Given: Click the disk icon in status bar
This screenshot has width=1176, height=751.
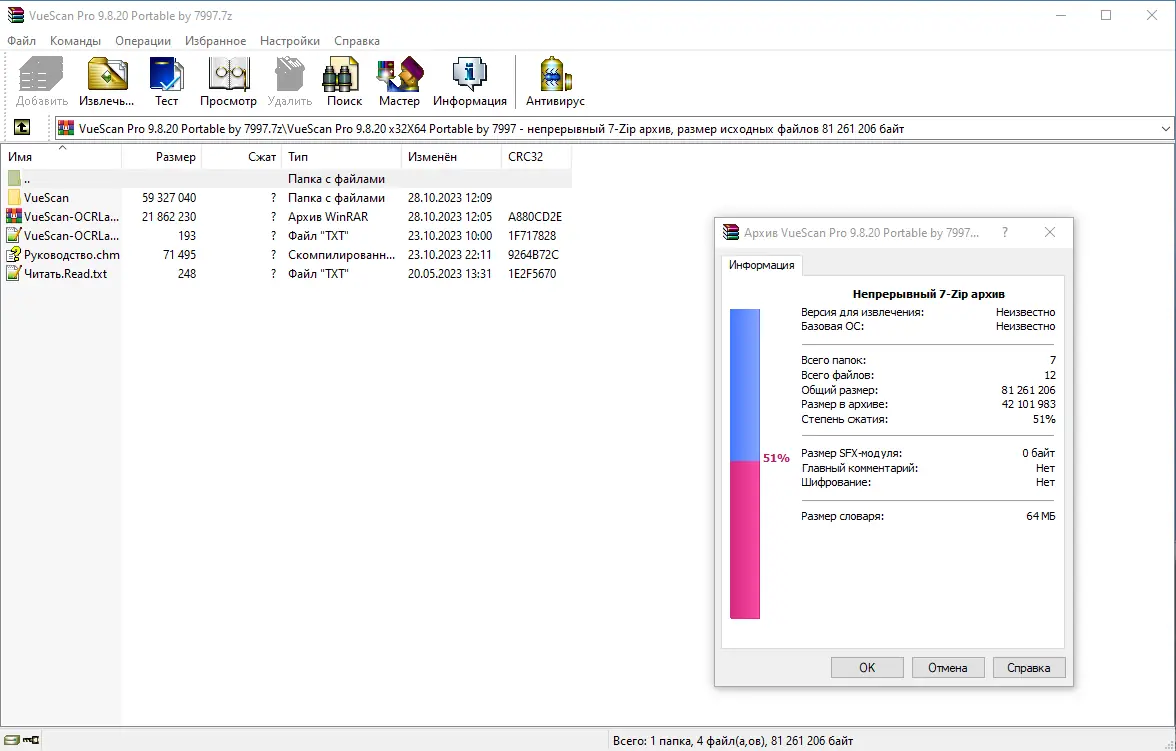Looking at the screenshot, I should click(x=12, y=740).
